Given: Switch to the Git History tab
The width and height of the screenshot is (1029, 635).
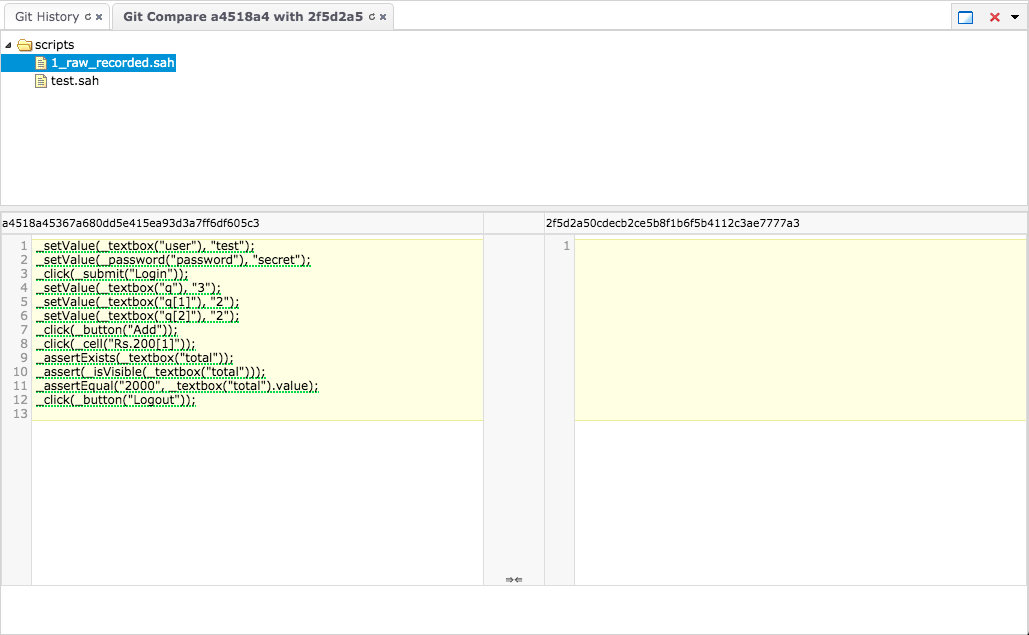Looking at the screenshot, I should 46,17.
